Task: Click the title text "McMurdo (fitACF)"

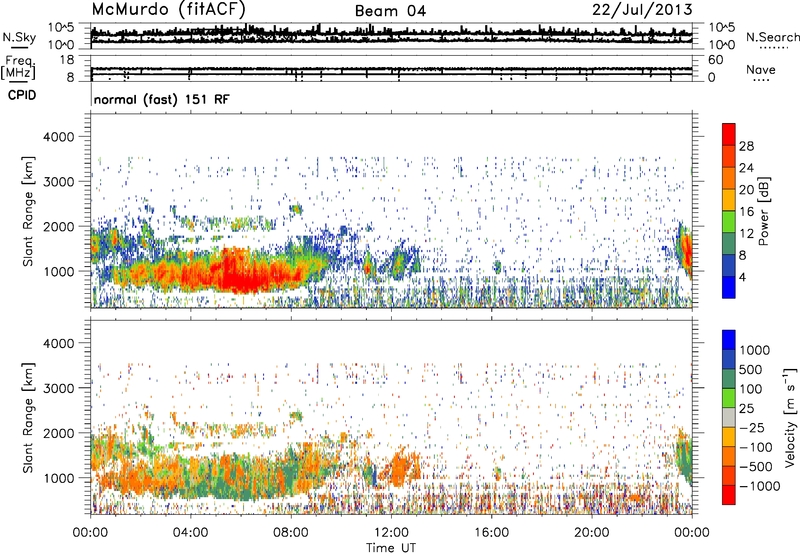Action: pyautogui.click(x=169, y=9)
